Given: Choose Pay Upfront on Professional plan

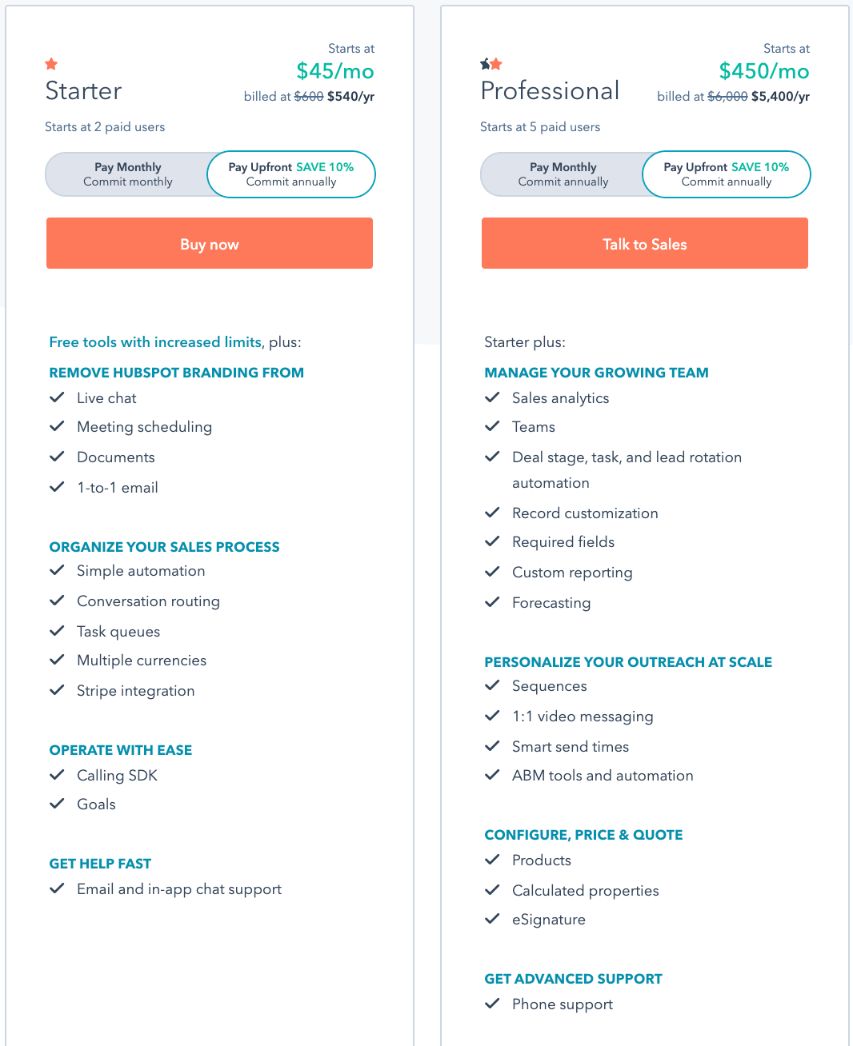Looking at the screenshot, I should (x=726, y=175).
